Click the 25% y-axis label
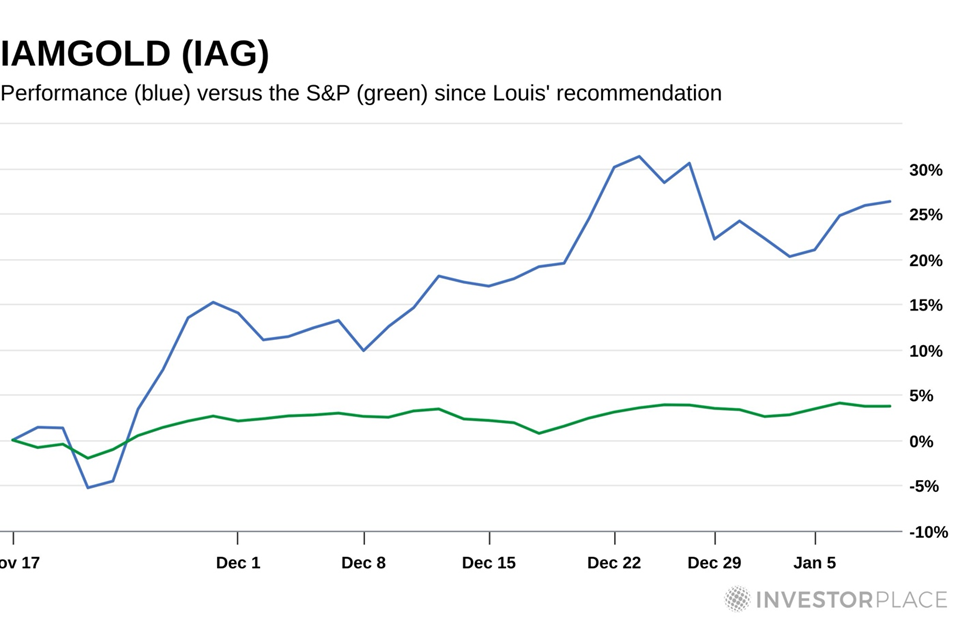Viewport: 975px width, 627px height. (925, 215)
